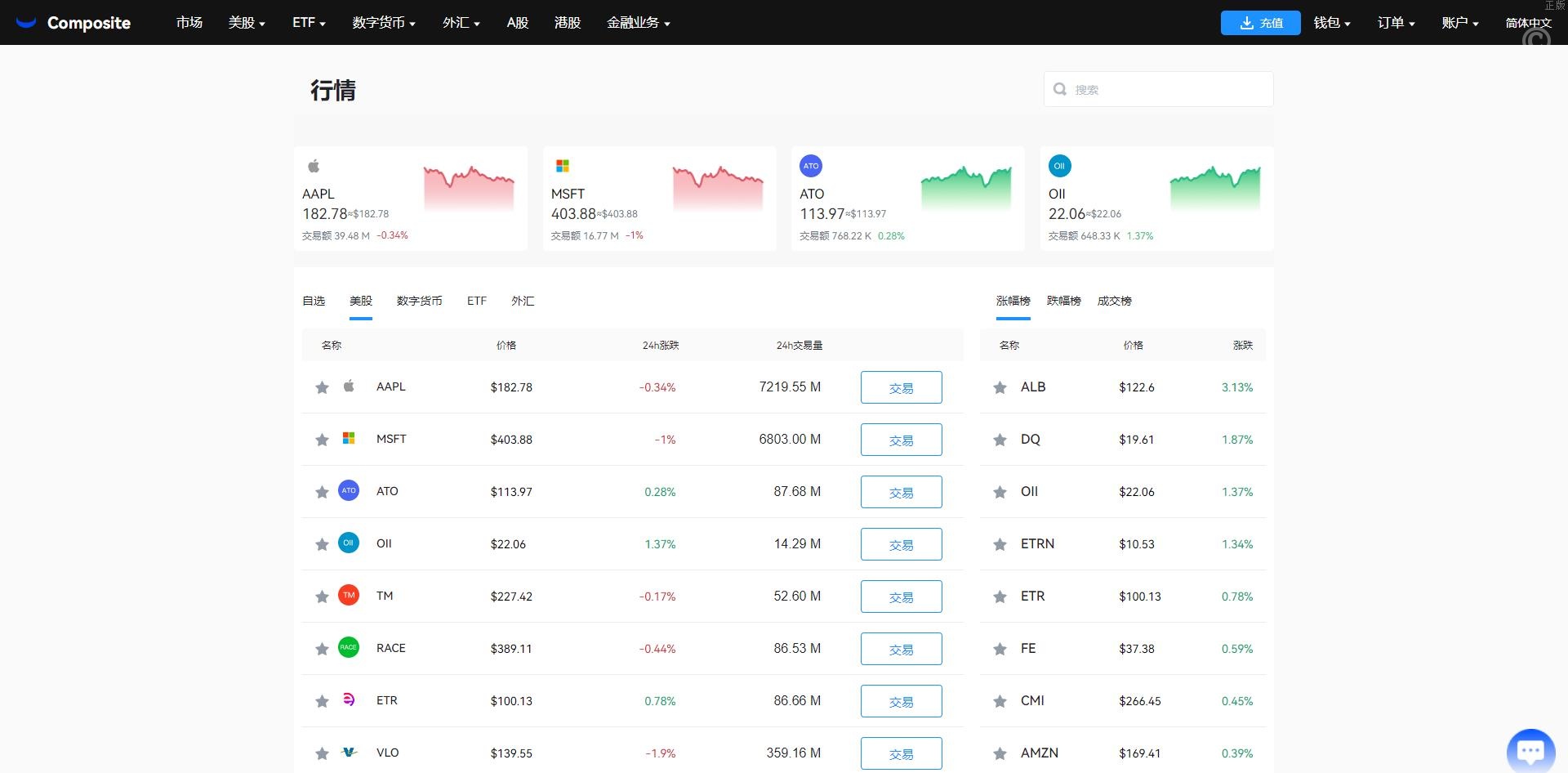Open the chat support bubble icon
The image size is (1568, 773).
[1530, 749]
